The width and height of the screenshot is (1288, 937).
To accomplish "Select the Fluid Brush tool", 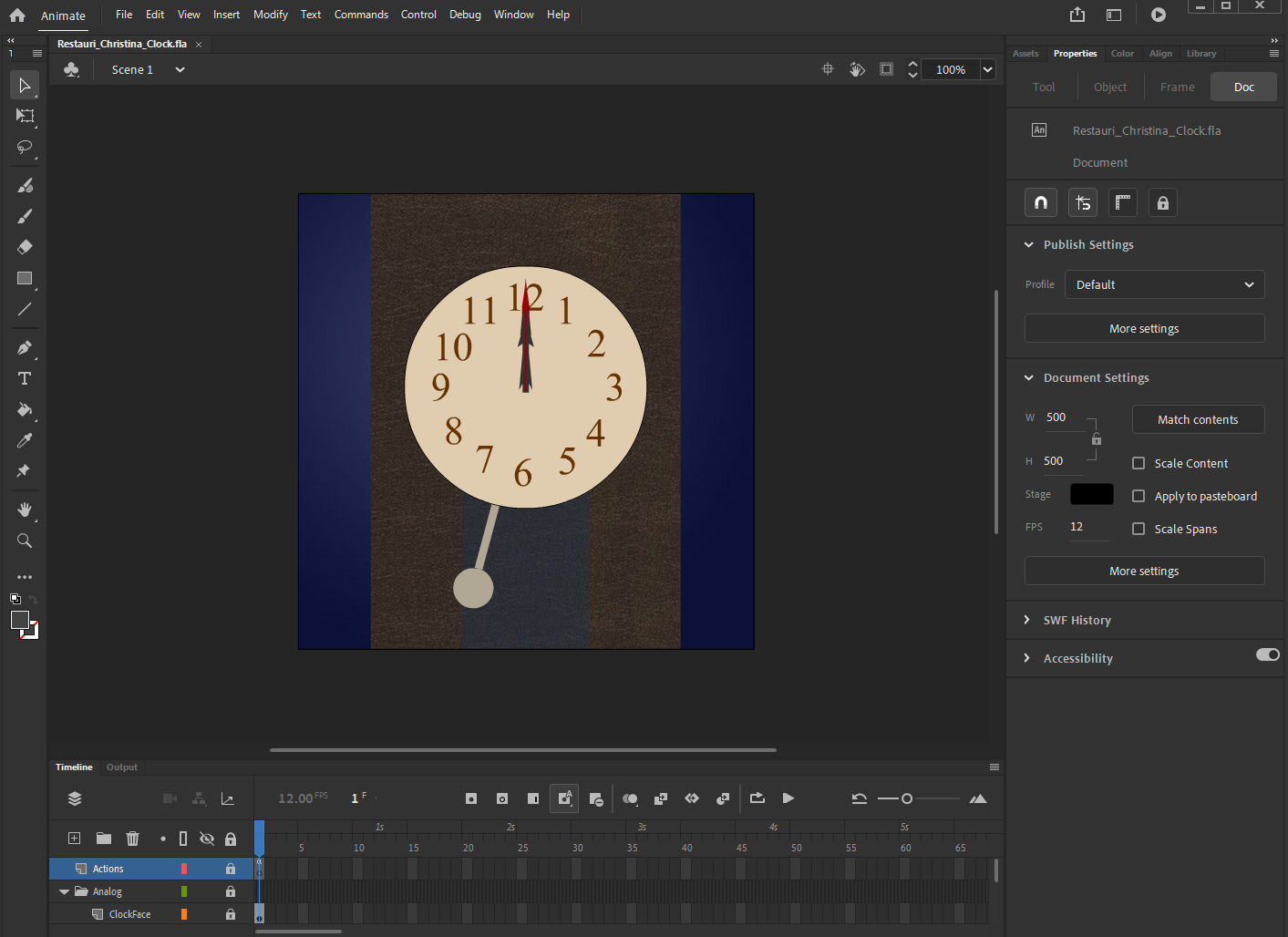I will click(24, 185).
